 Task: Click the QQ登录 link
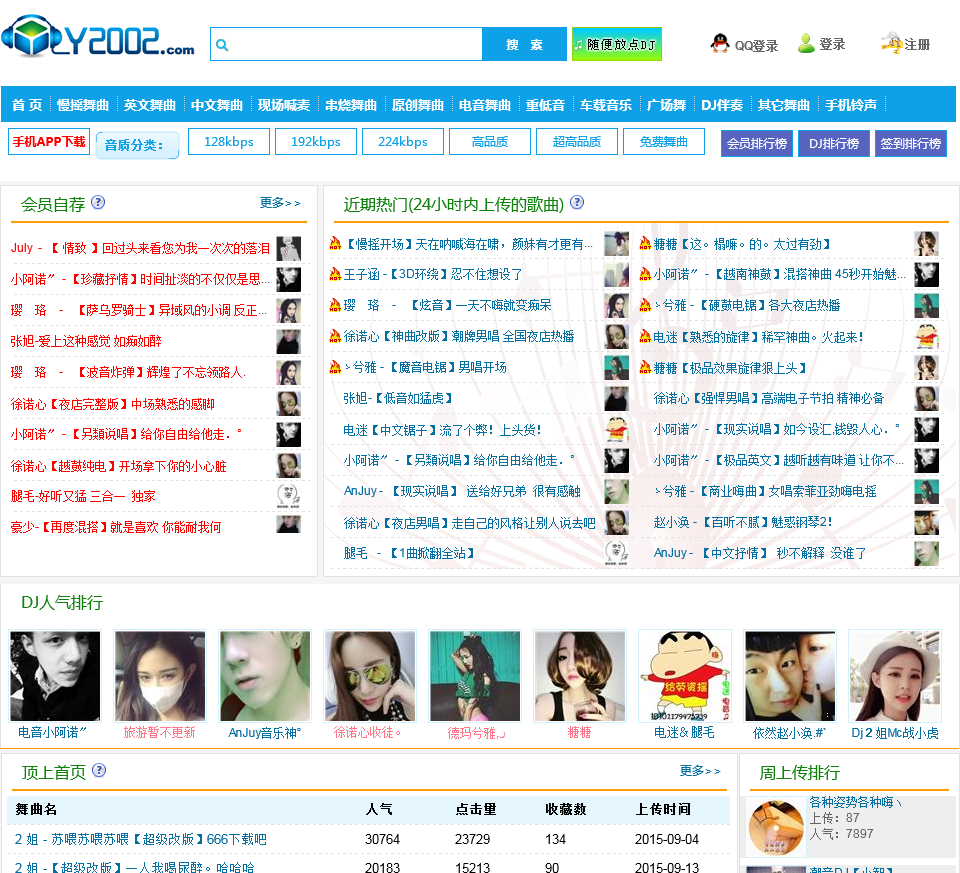pyautogui.click(x=756, y=45)
